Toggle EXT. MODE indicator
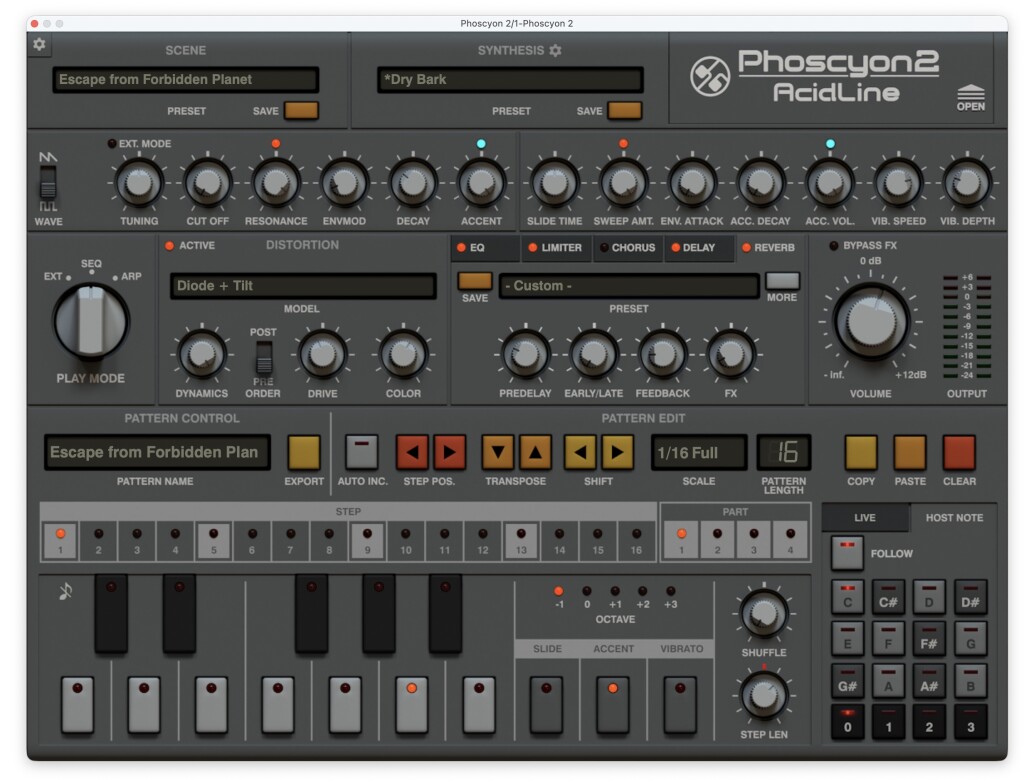This screenshot has width=1024, height=781. click(112, 144)
